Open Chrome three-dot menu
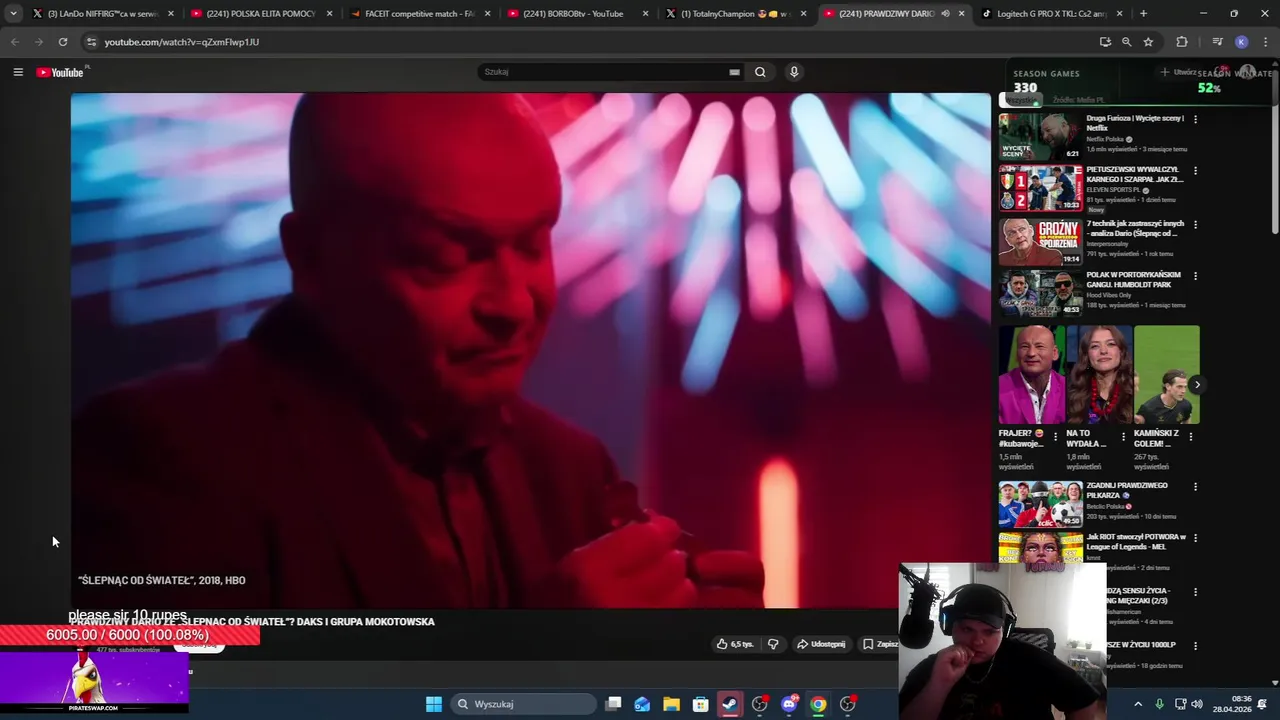Screen dimensions: 1280x720 (1264, 42)
